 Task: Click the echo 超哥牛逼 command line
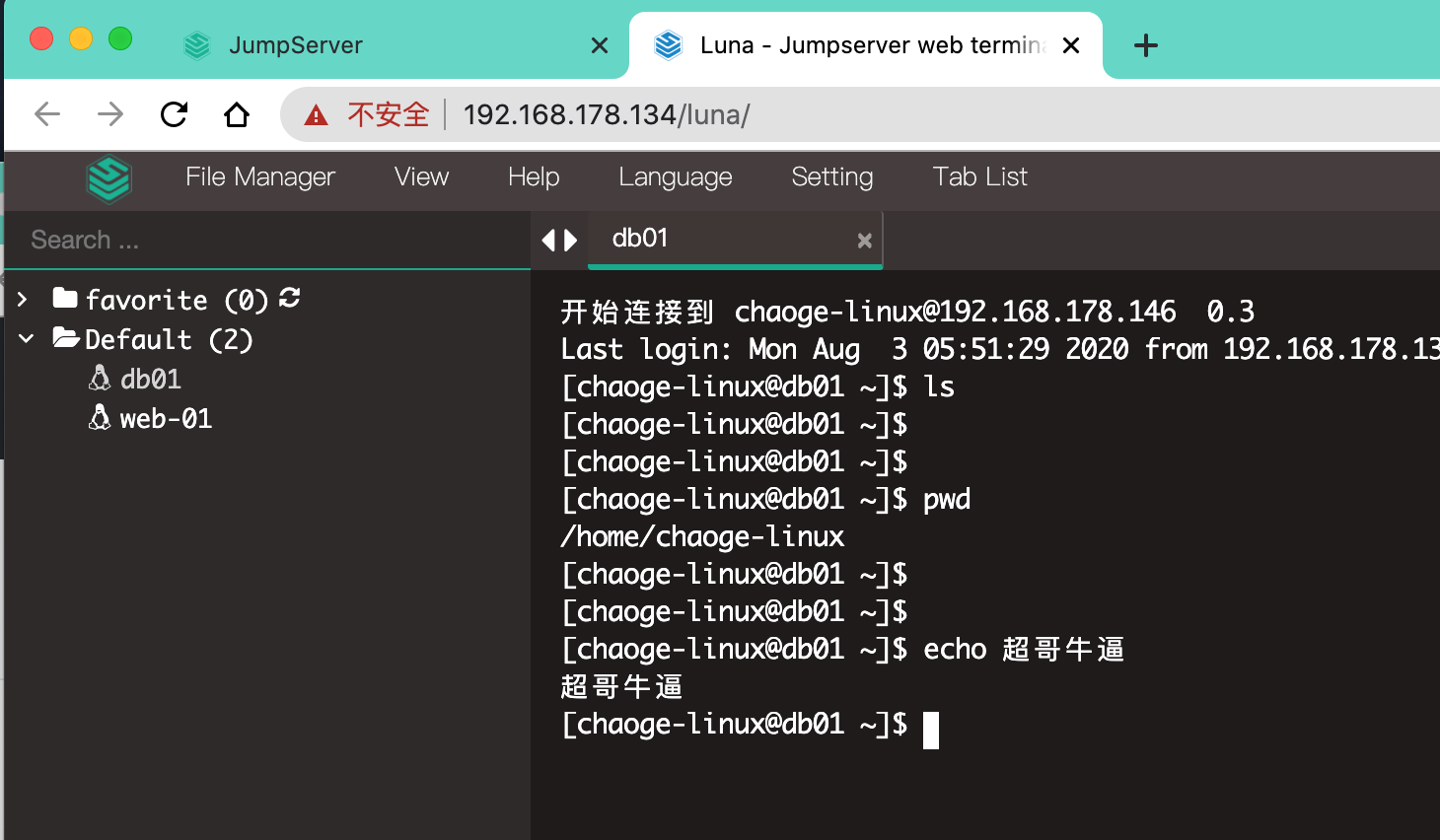click(843, 650)
